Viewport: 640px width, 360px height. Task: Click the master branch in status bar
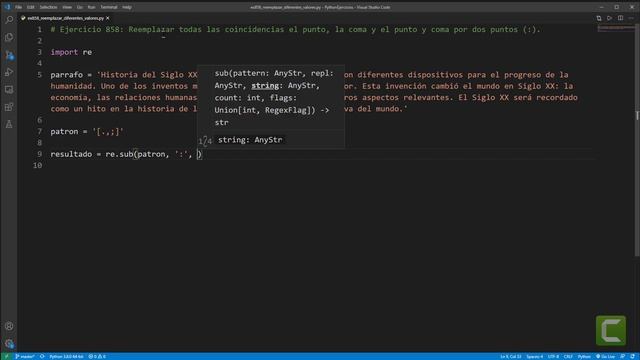click(25, 356)
